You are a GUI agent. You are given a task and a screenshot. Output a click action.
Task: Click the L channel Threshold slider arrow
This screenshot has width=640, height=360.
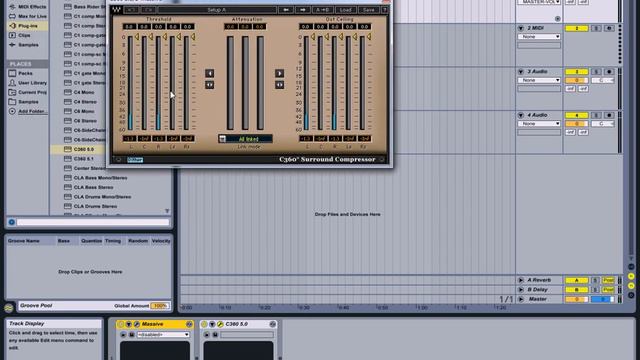pyautogui.click(x=137, y=37)
